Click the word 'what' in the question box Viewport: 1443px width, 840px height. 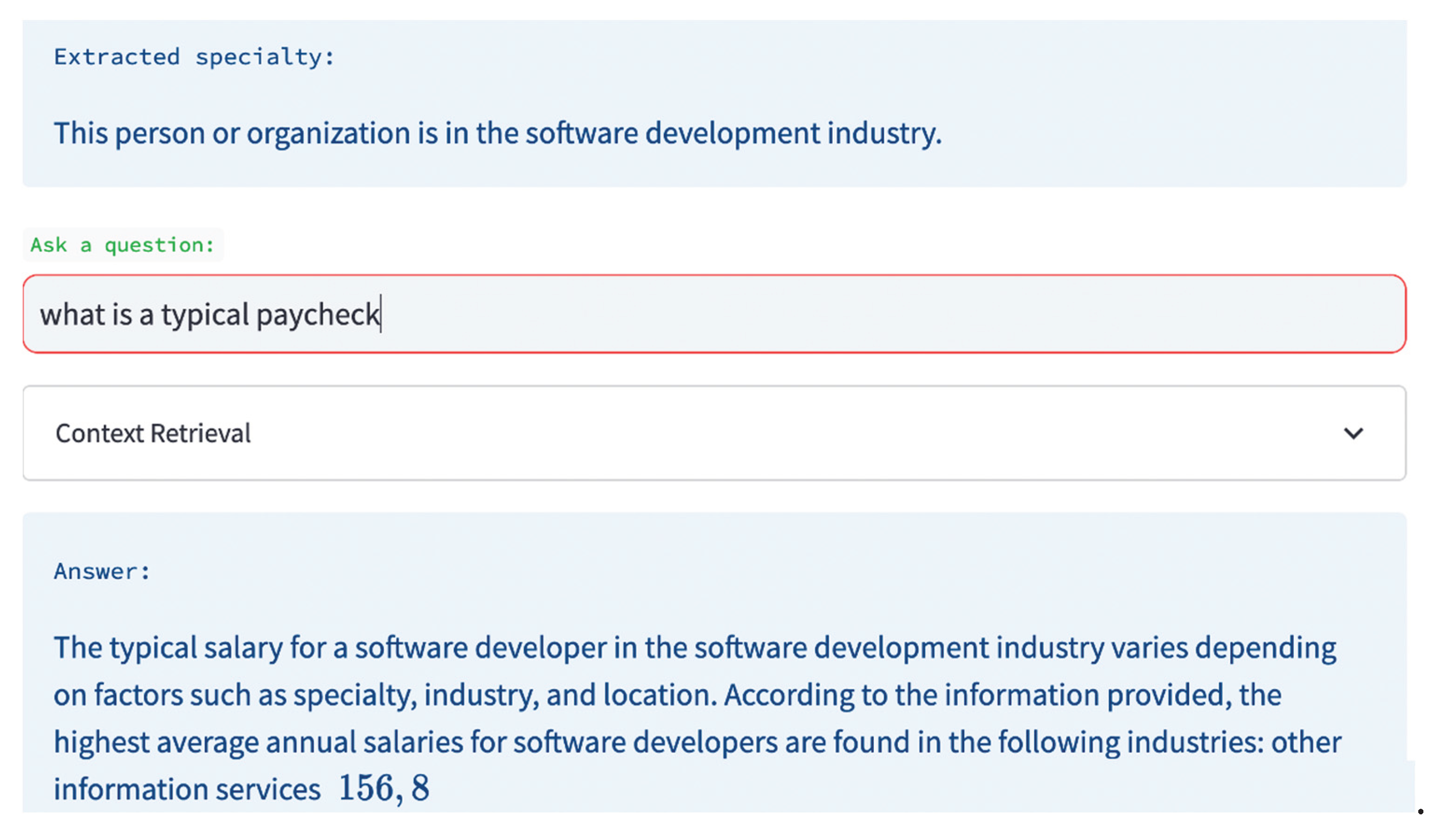click(x=72, y=315)
